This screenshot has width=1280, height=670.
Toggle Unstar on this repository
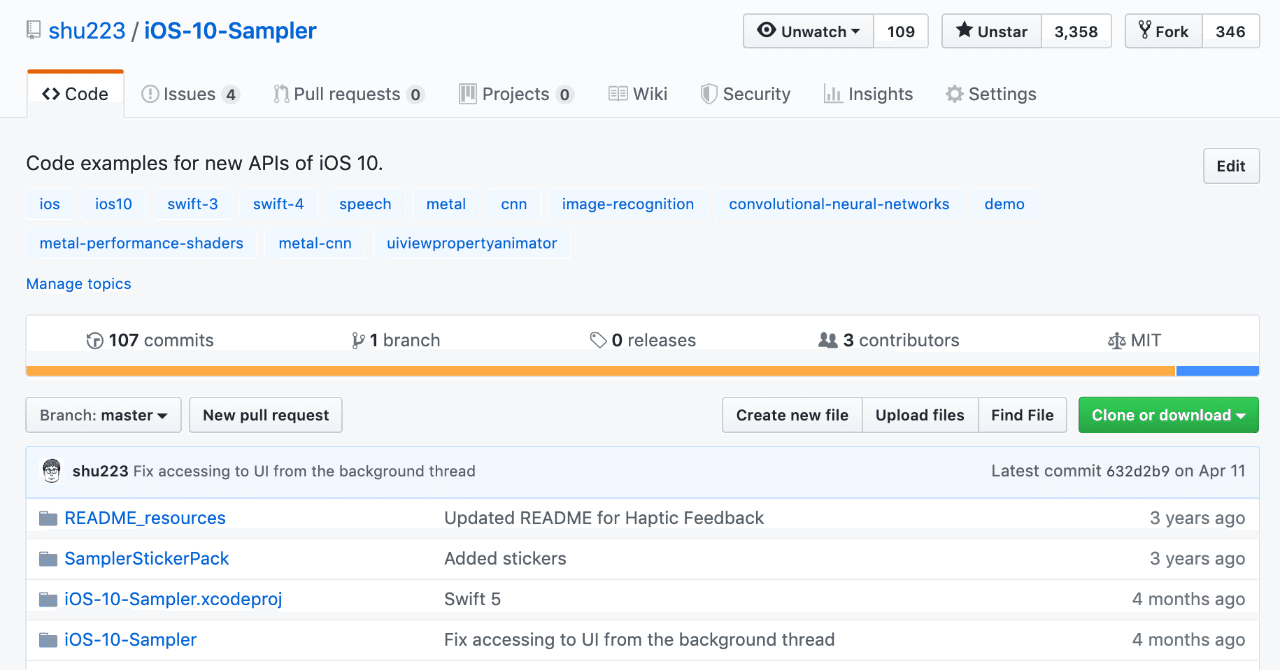point(991,31)
